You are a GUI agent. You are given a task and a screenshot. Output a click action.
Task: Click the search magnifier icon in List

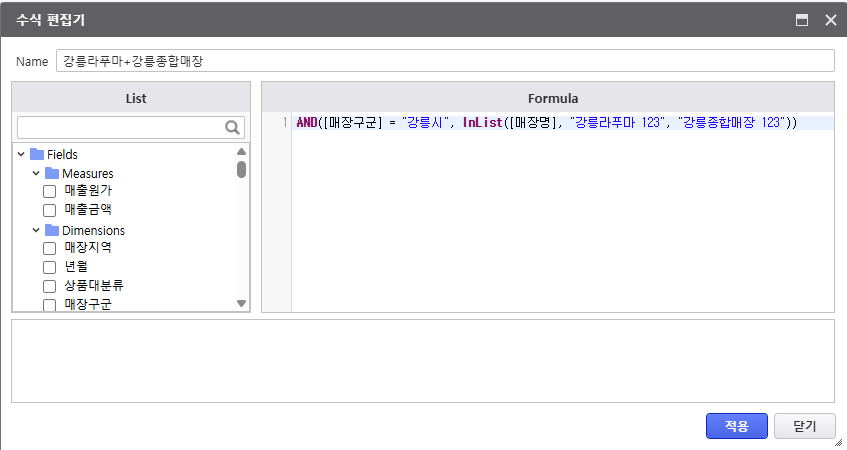pos(233,127)
